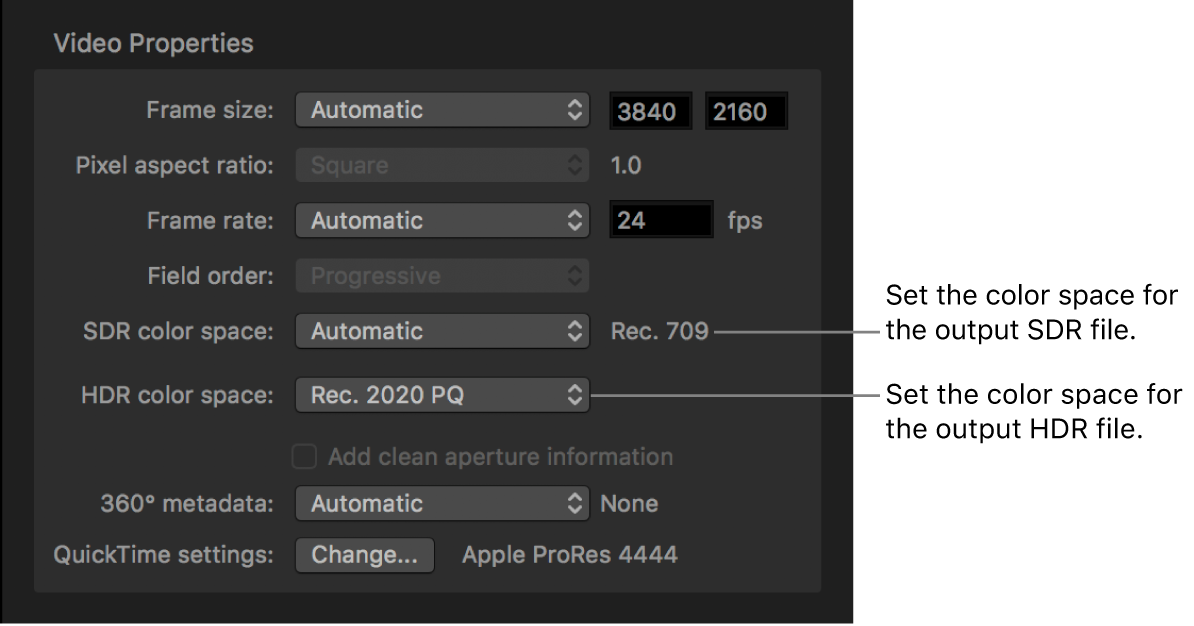Screen dimensions: 1194x626
Task: Open the Frame size dropdown
Action: 442,111
